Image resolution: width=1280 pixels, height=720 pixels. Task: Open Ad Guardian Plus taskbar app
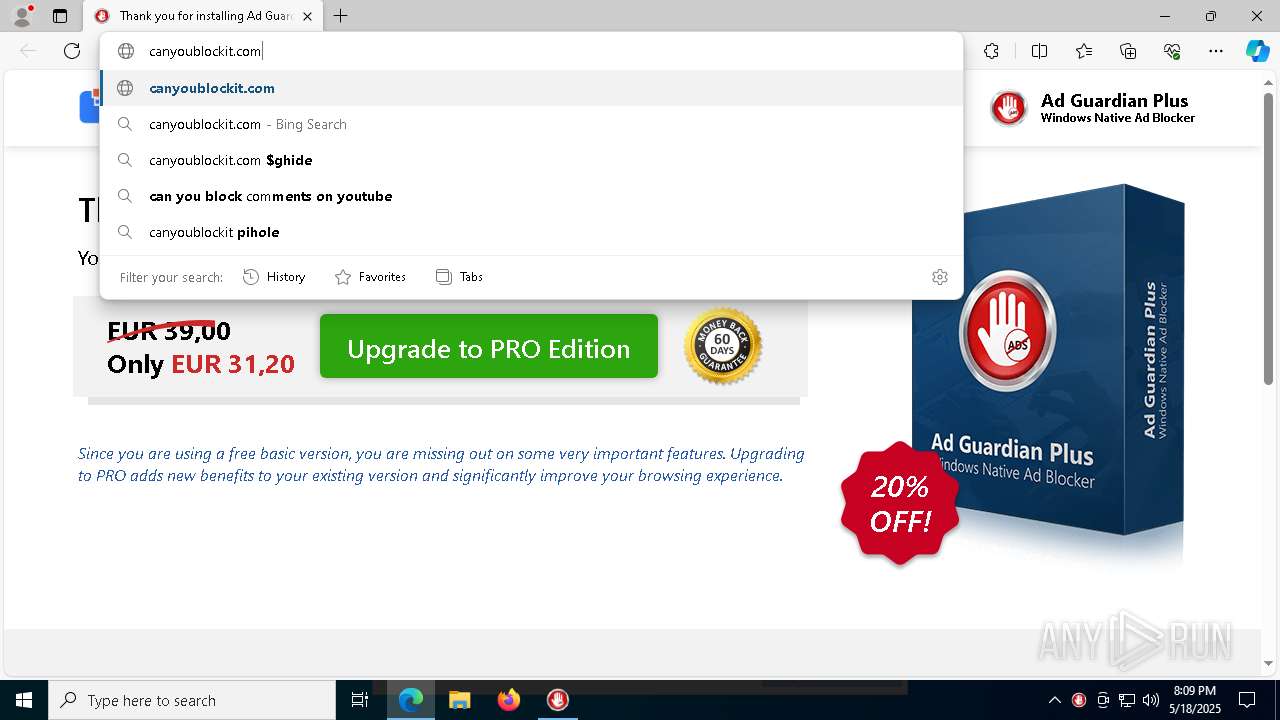(x=558, y=700)
